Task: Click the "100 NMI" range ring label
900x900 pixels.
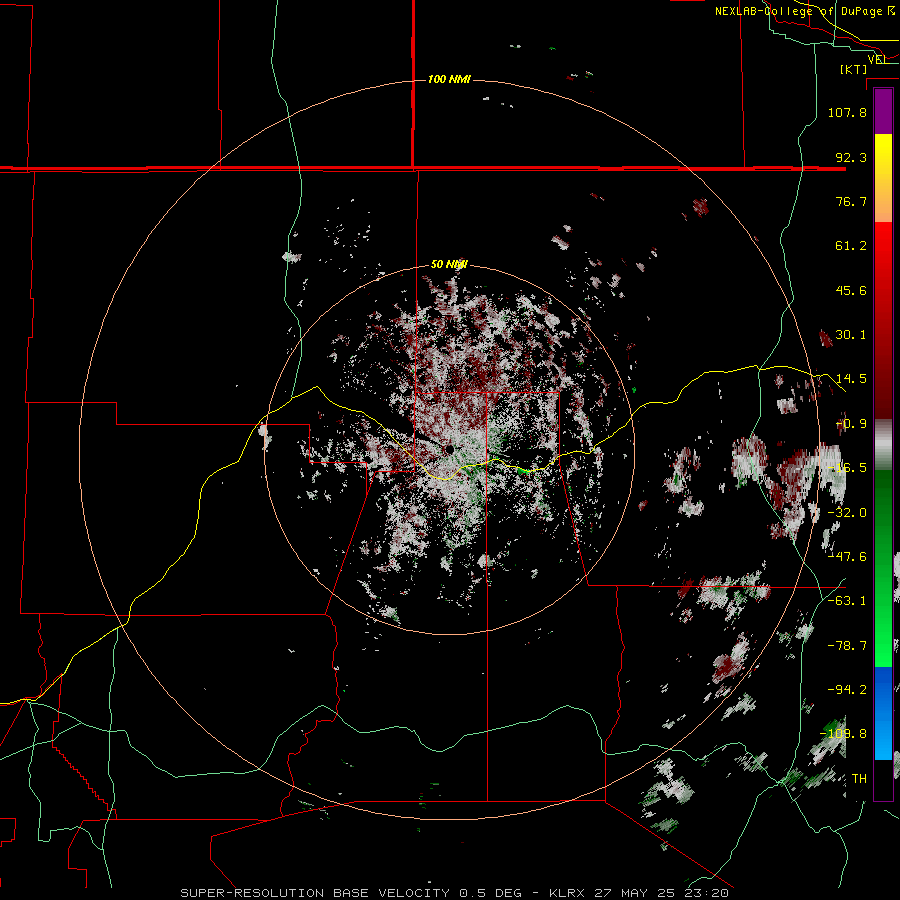Action: click(449, 79)
